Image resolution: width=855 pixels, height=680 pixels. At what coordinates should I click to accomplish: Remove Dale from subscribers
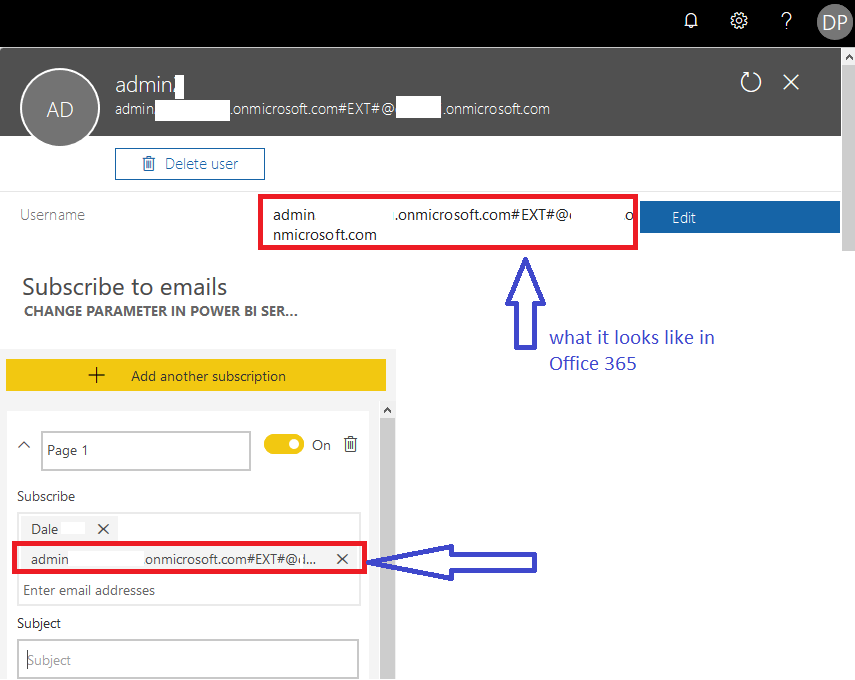point(103,529)
